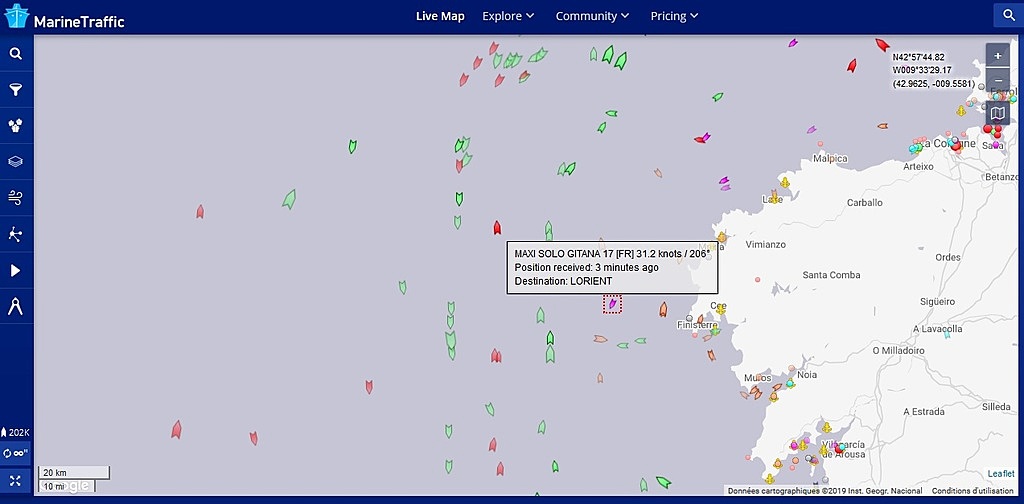Click the Arteixo town label
Screen dimensions: 1024x504
point(918,166)
